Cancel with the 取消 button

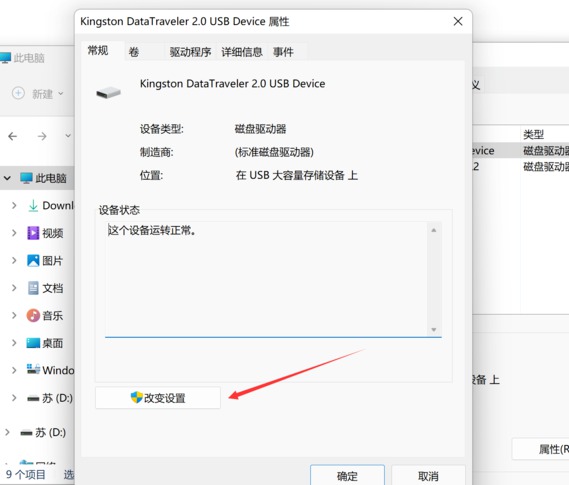point(428,476)
